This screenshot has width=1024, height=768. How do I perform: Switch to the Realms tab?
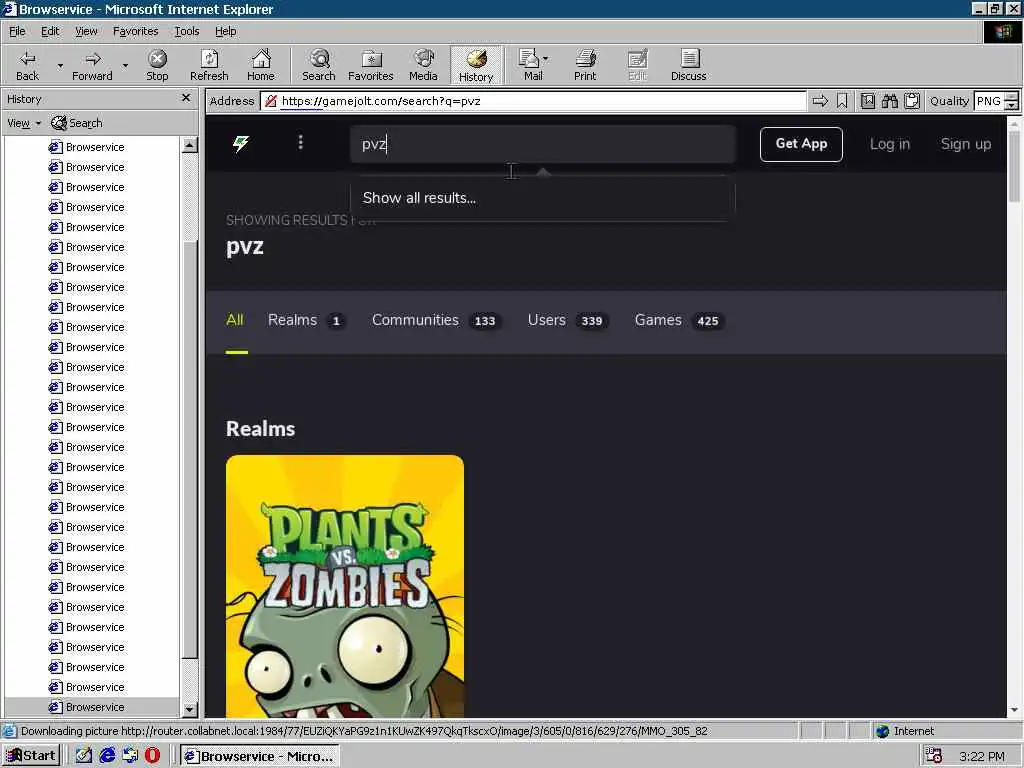click(x=306, y=320)
